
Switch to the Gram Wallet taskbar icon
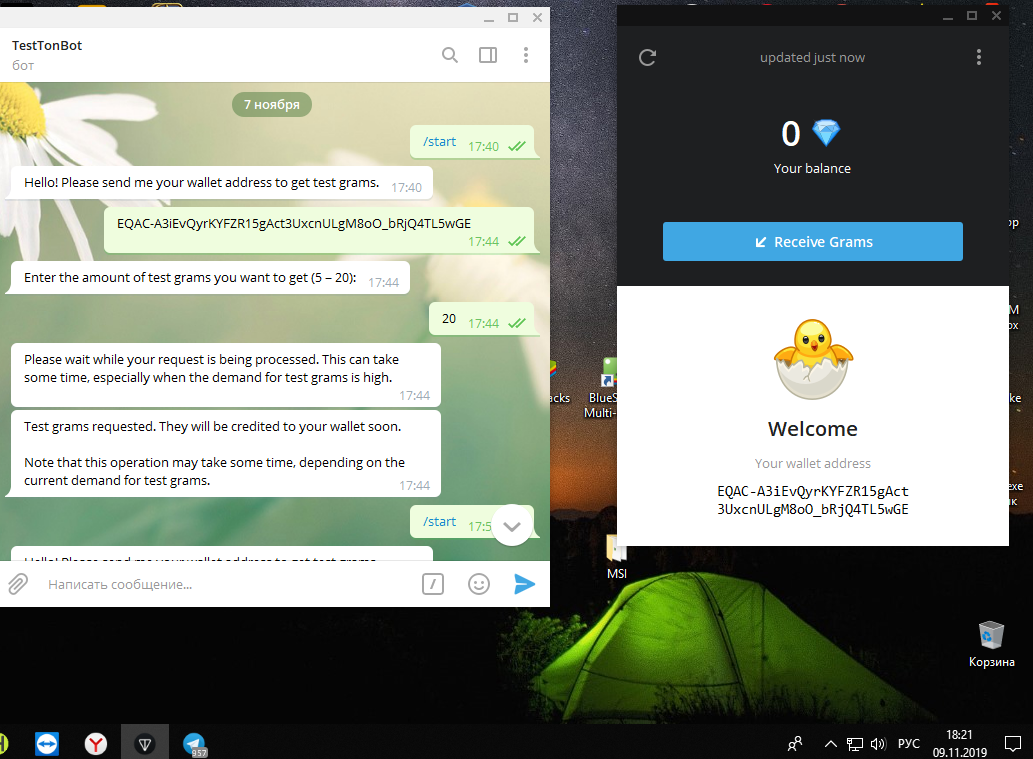pos(145,744)
